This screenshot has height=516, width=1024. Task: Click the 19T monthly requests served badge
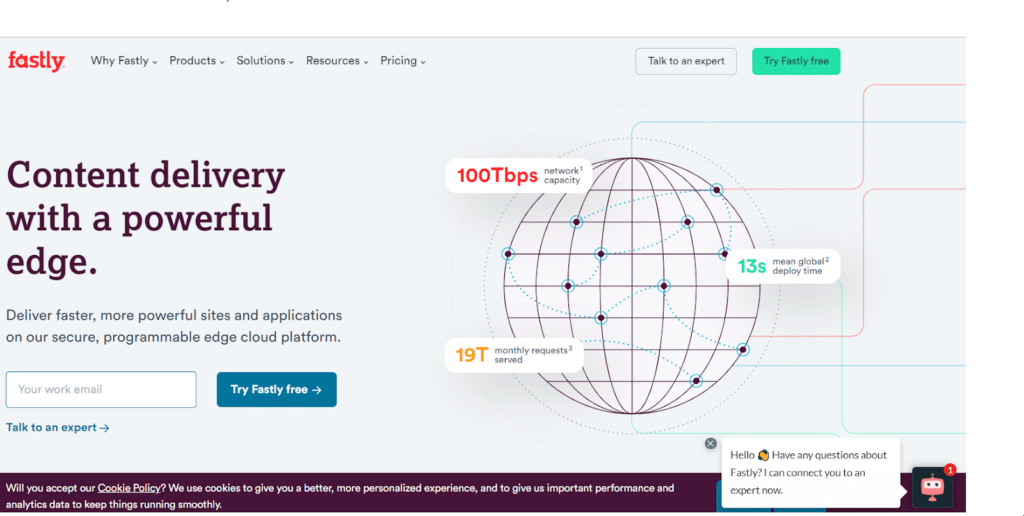514,355
